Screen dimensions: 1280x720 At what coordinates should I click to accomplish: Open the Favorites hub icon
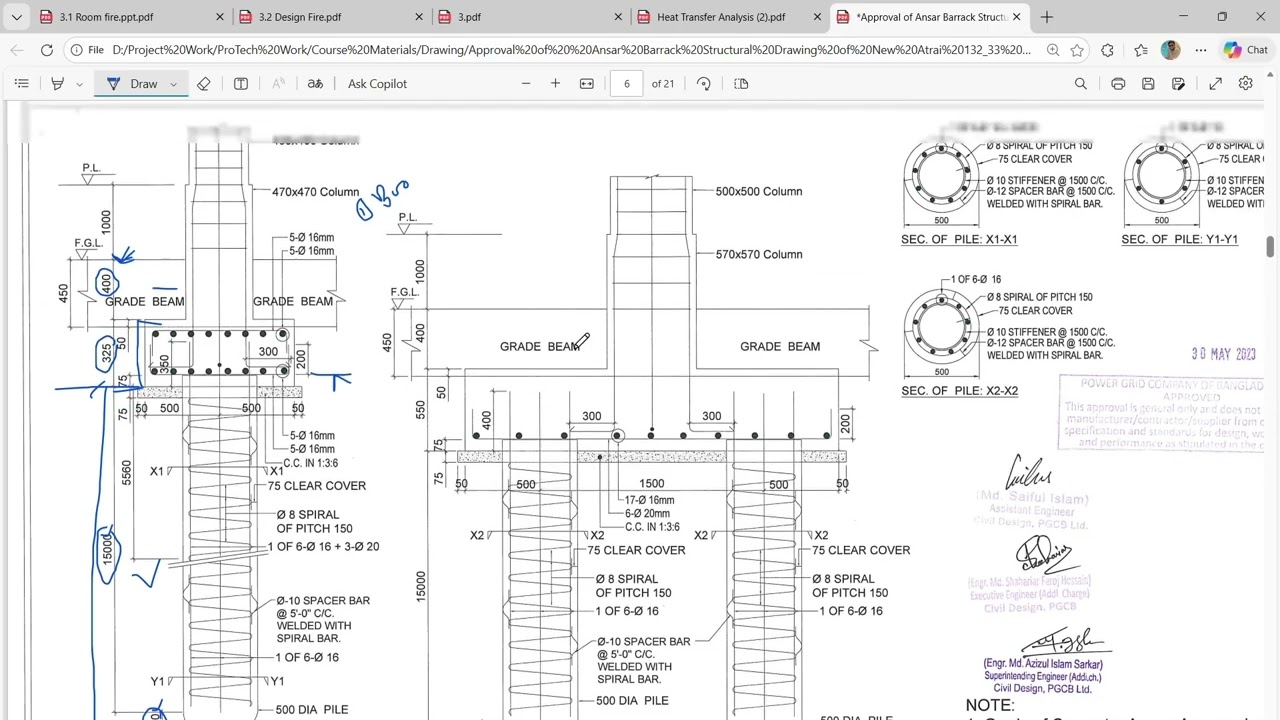(1141, 50)
